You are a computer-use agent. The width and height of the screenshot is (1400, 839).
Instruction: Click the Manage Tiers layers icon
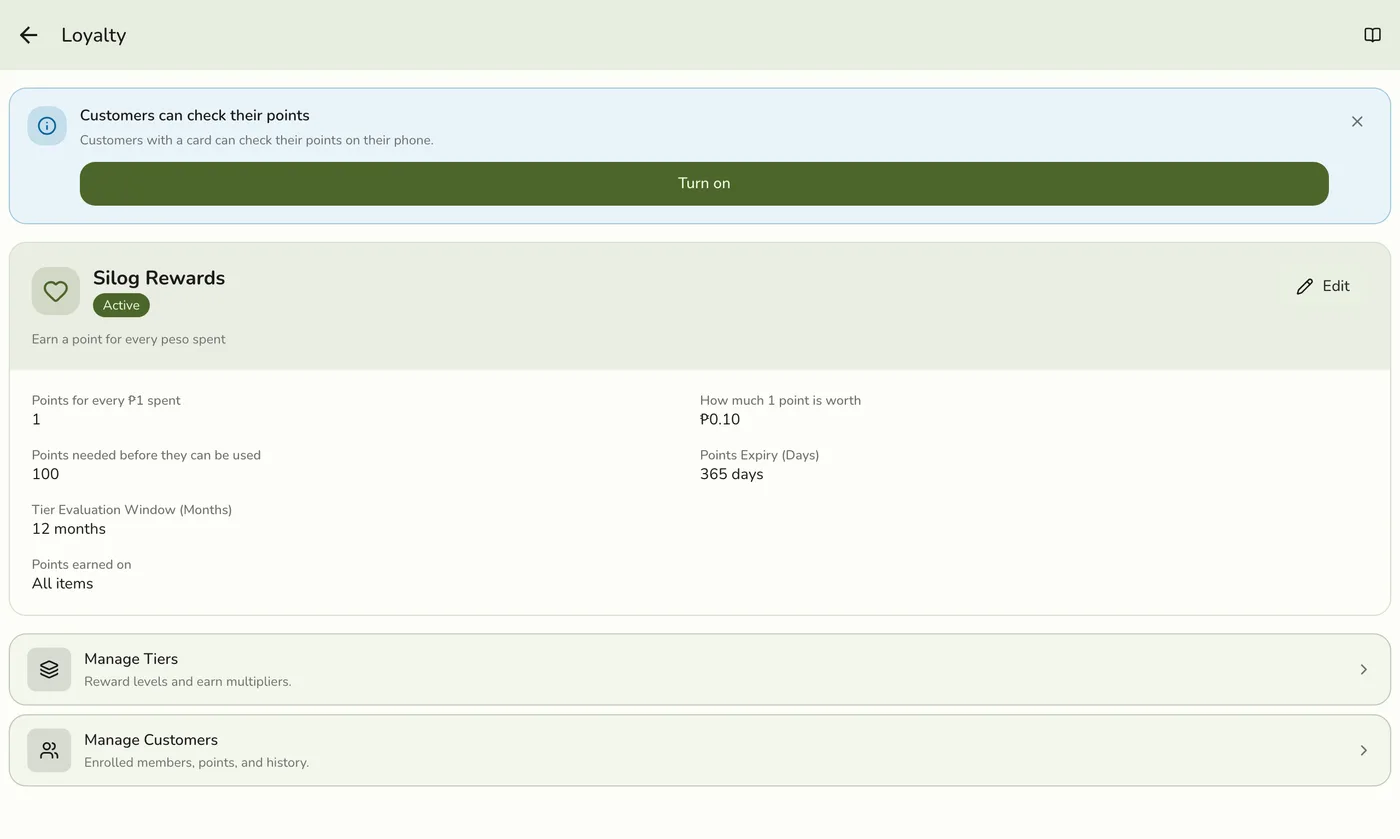pos(49,670)
